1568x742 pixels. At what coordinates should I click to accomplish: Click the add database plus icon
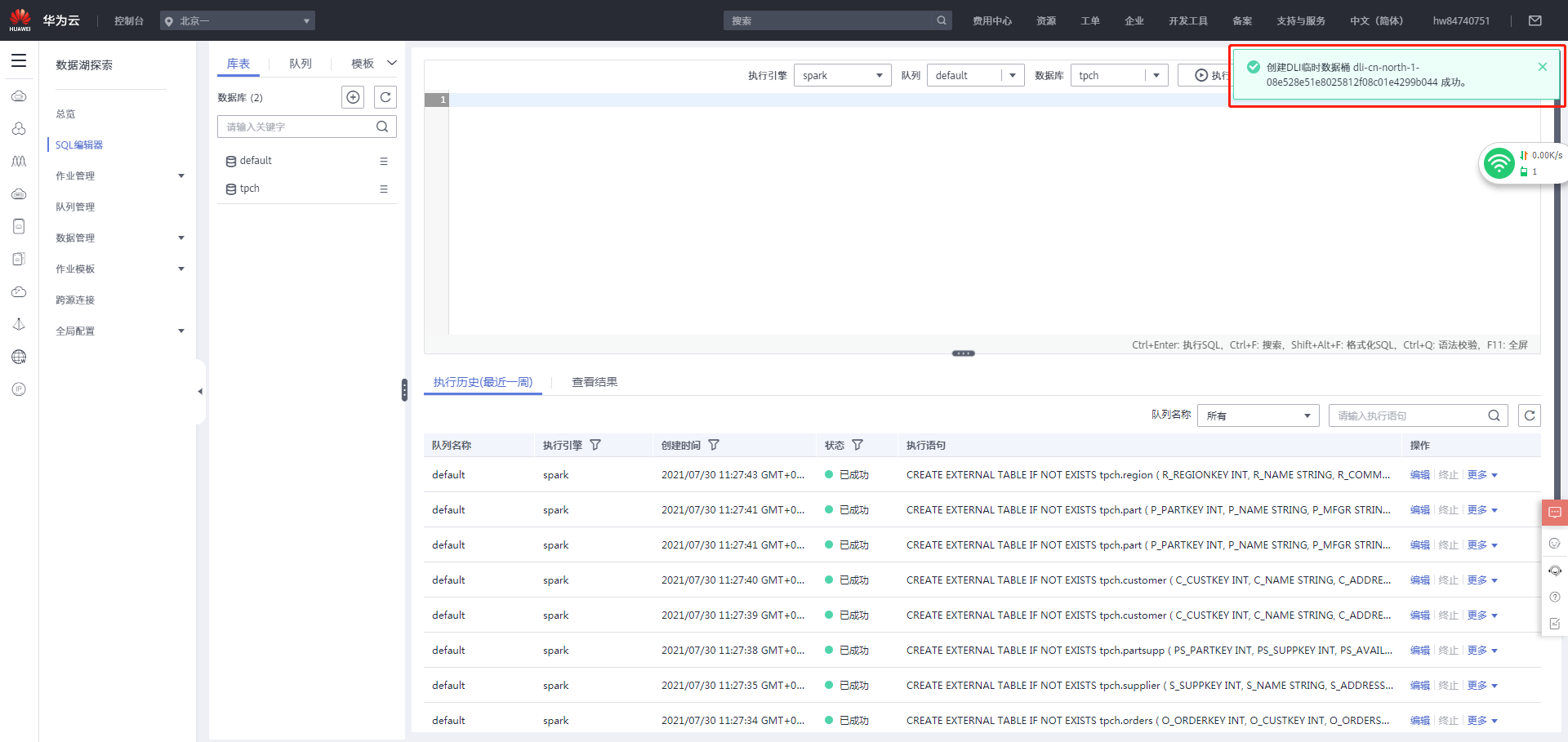[x=353, y=97]
